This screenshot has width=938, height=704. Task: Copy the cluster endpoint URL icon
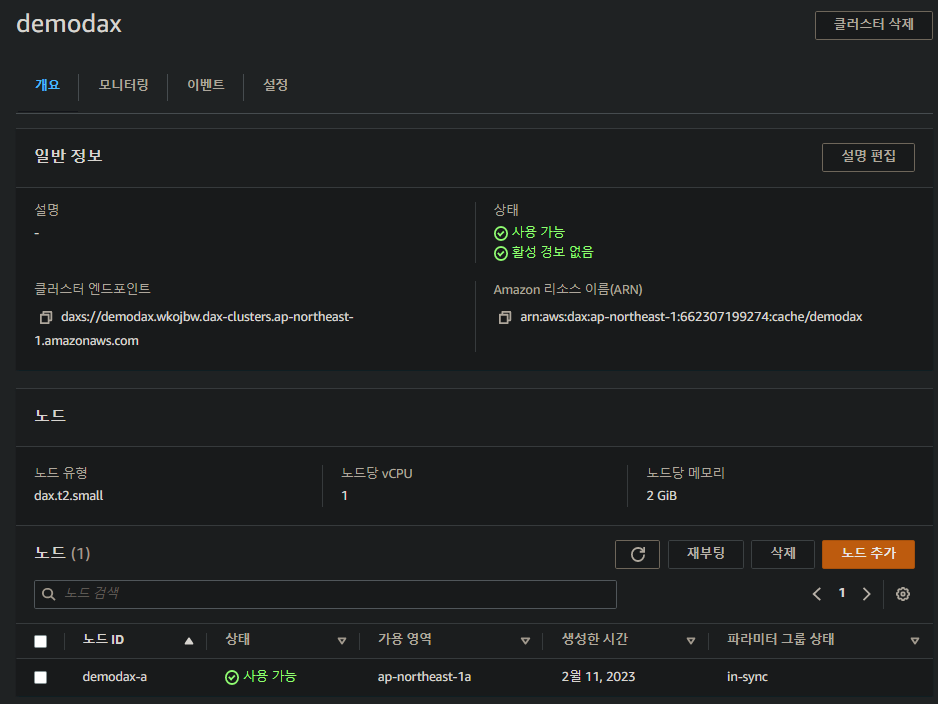(45, 317)
